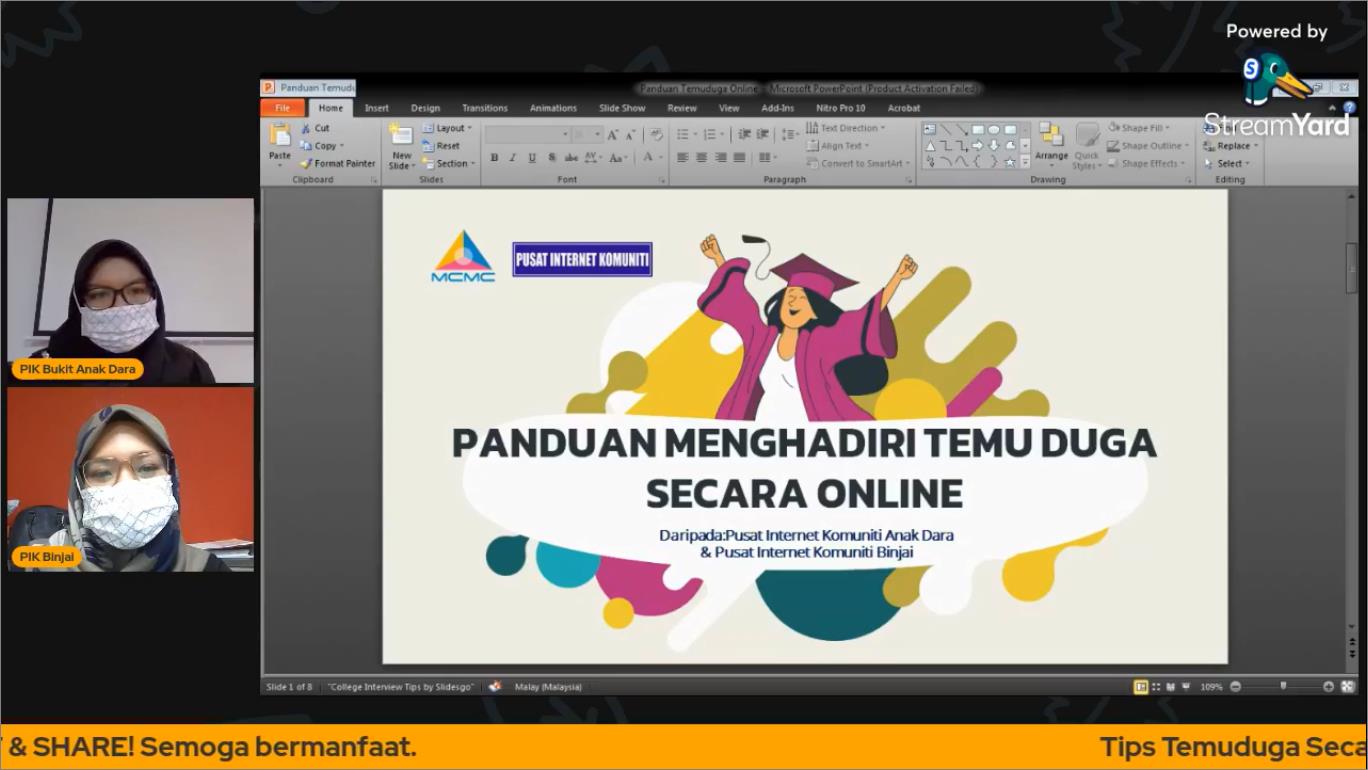Select the star shape in shapes gallery

[1010, 163]
